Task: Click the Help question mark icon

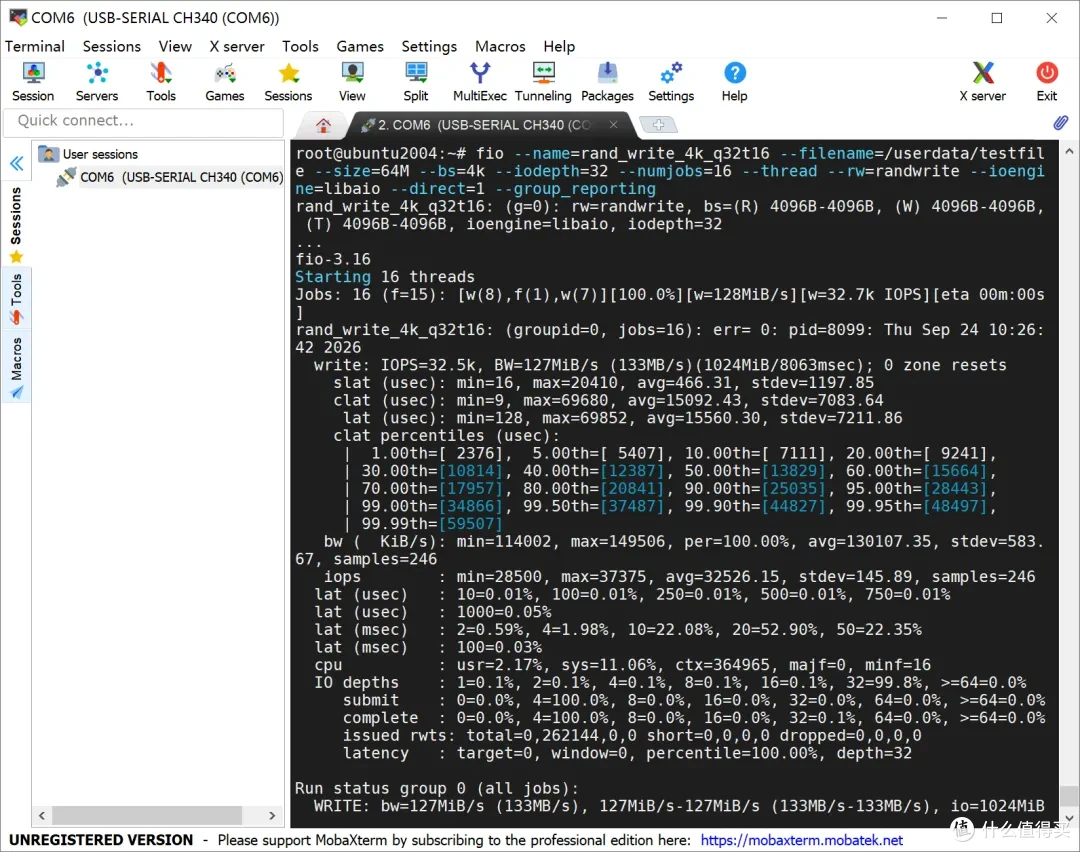Action: [x=734, y=82]
